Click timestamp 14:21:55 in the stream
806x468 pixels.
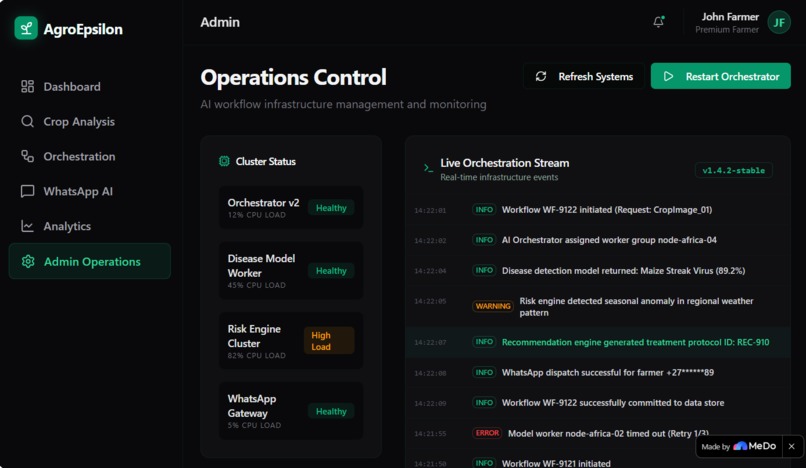coord(430,434)
